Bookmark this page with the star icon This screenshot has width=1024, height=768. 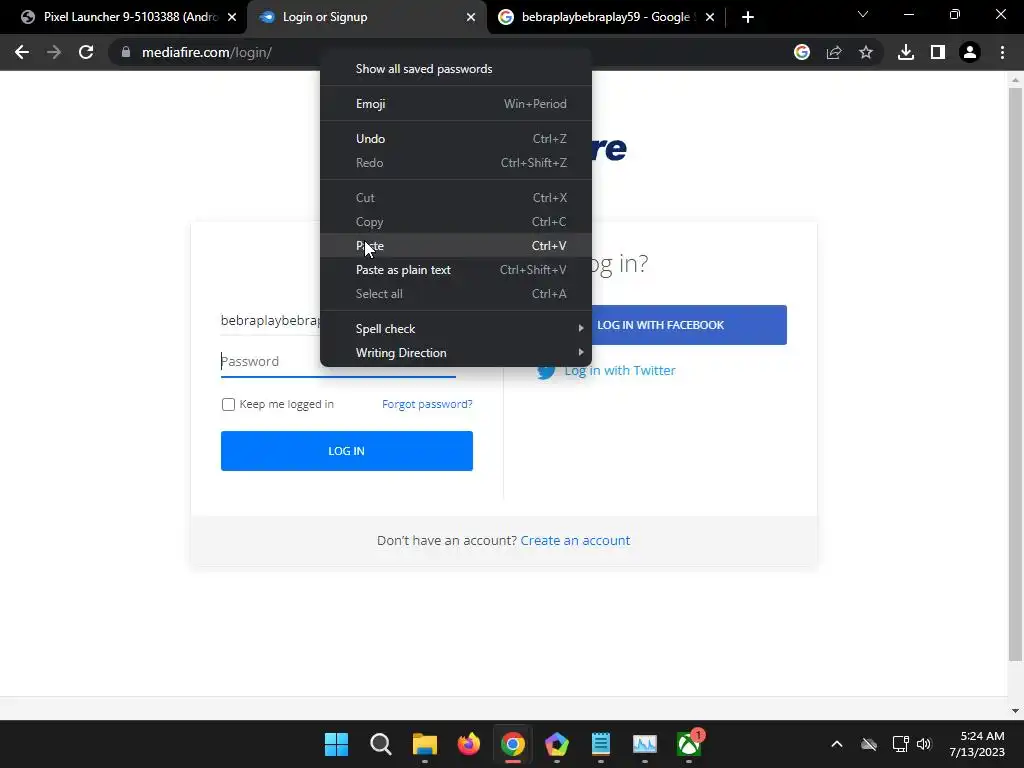866,52
